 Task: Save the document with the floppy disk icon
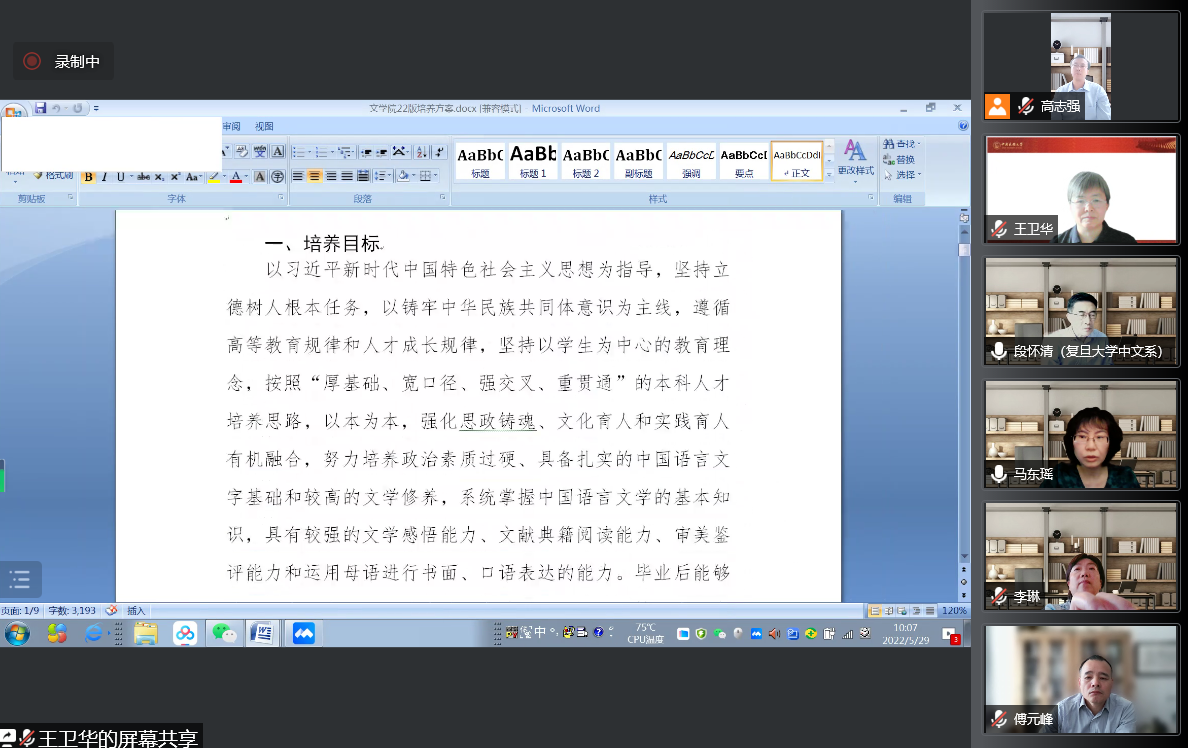41,108
